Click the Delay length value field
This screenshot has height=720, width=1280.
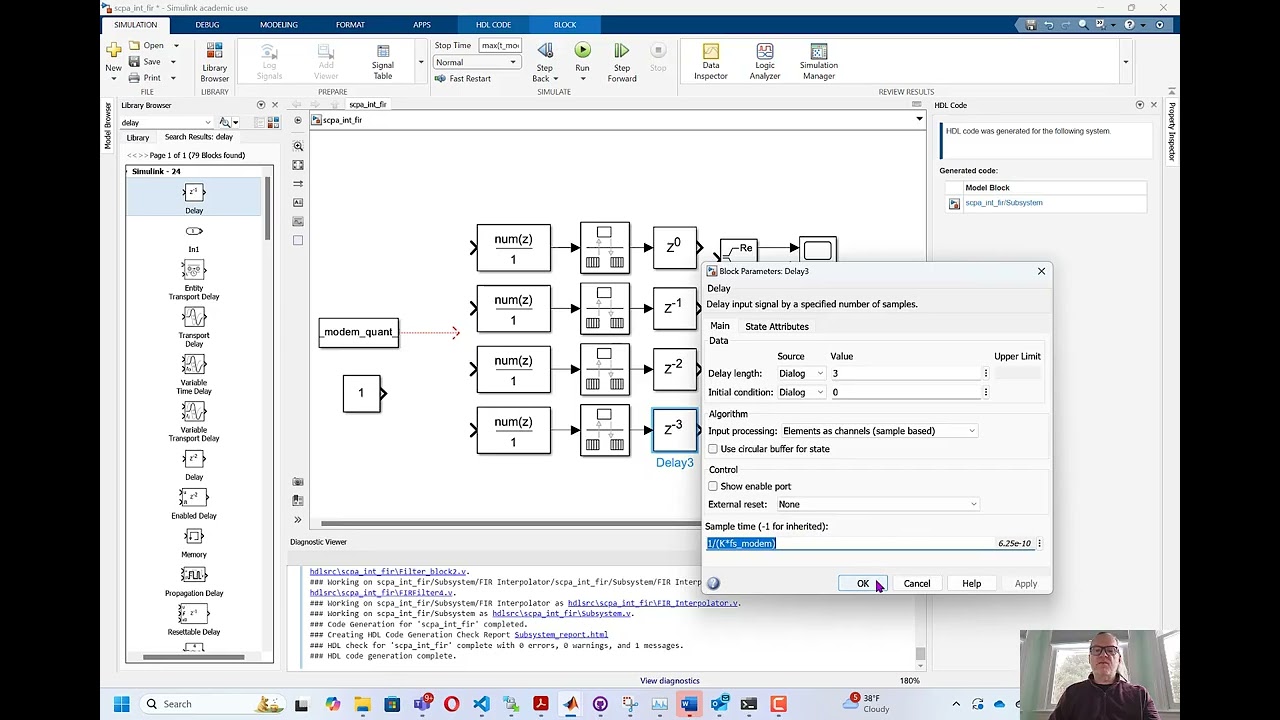(x=906, y=373)
